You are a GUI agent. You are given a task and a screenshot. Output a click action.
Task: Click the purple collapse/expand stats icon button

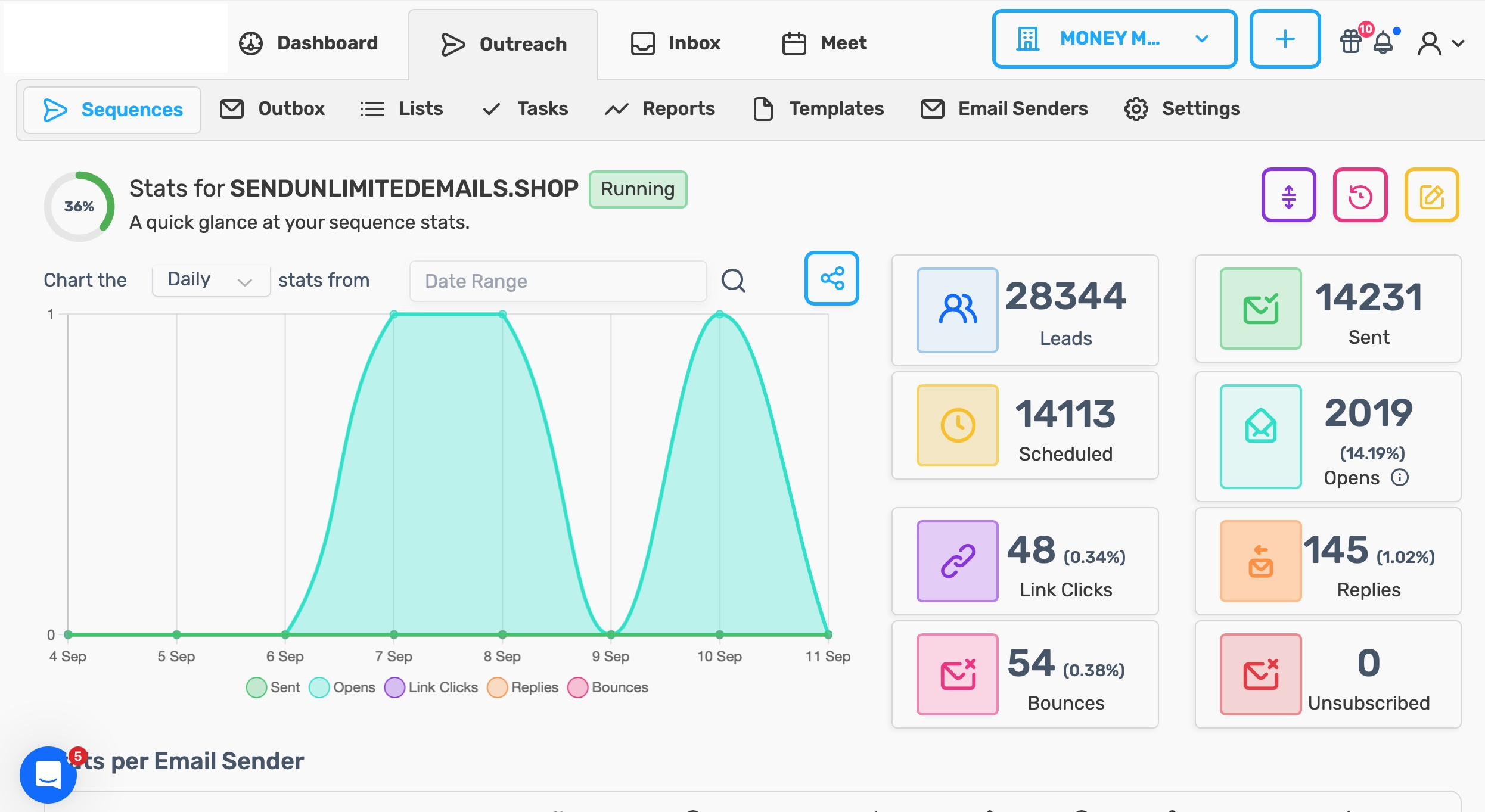(x=1288, y=195)
